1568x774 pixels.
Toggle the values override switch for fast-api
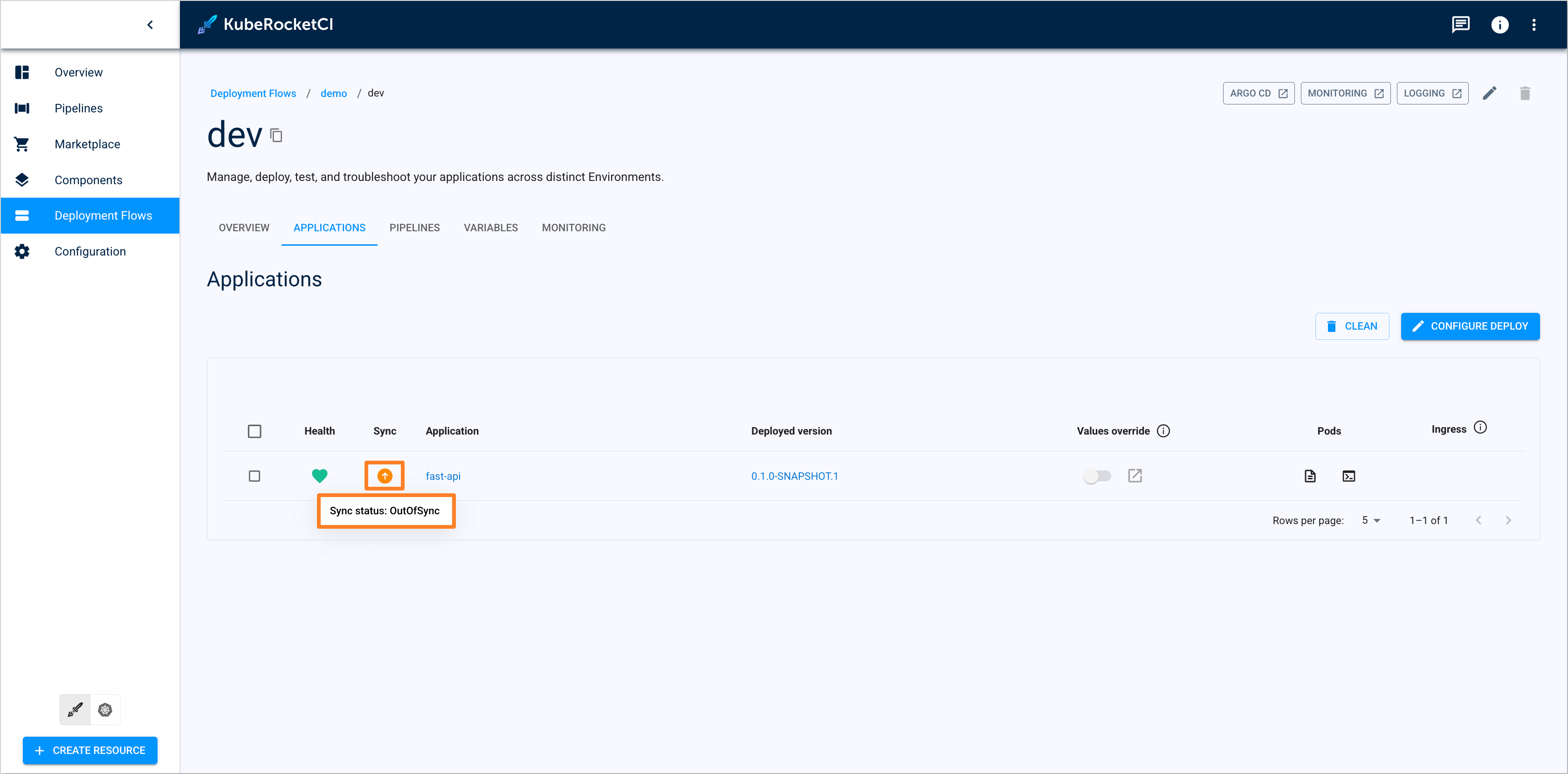(x=1096, y=476)
